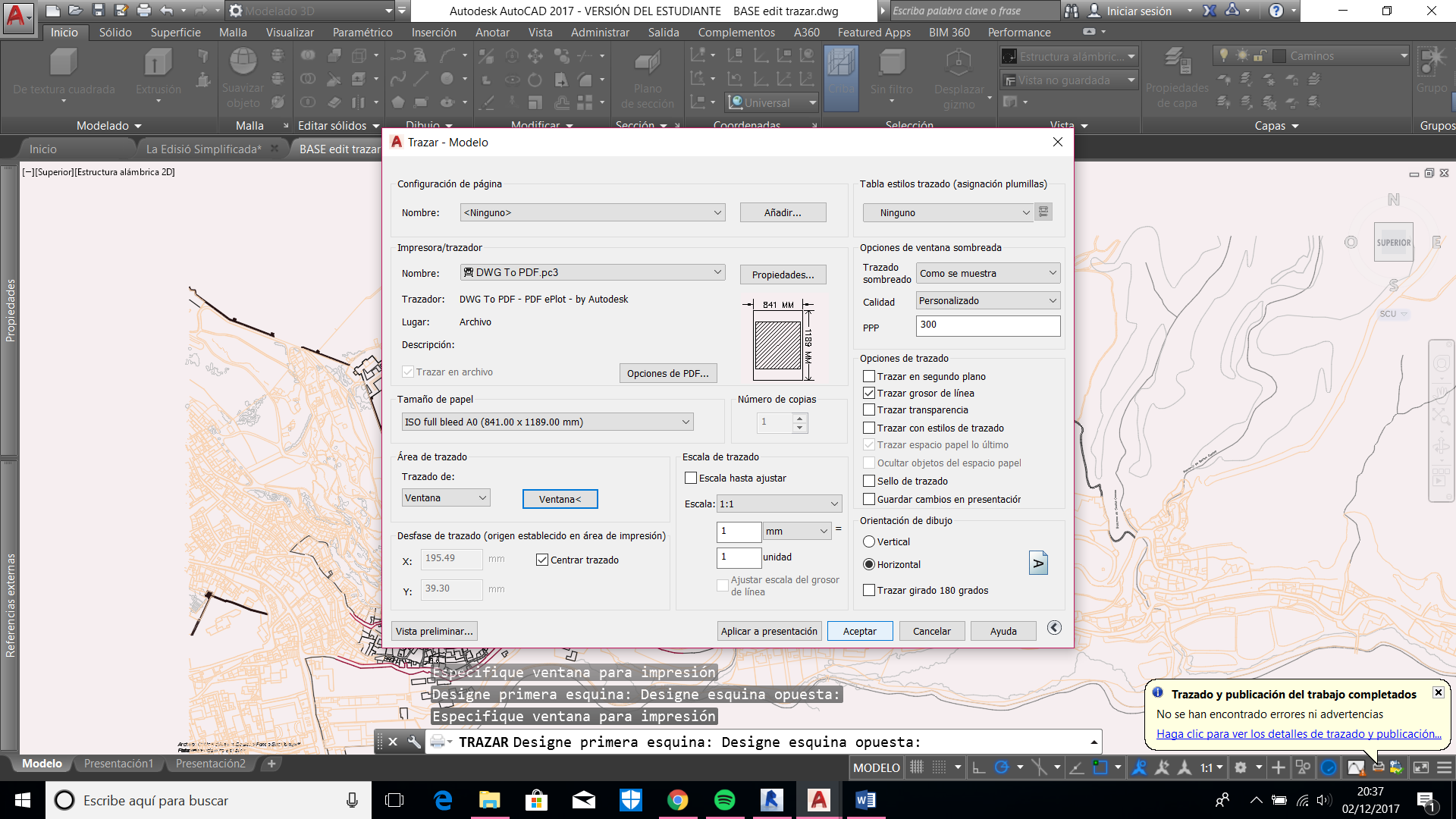Click Opciones de PDF button
1456x819 pixels.
[668, 373]
